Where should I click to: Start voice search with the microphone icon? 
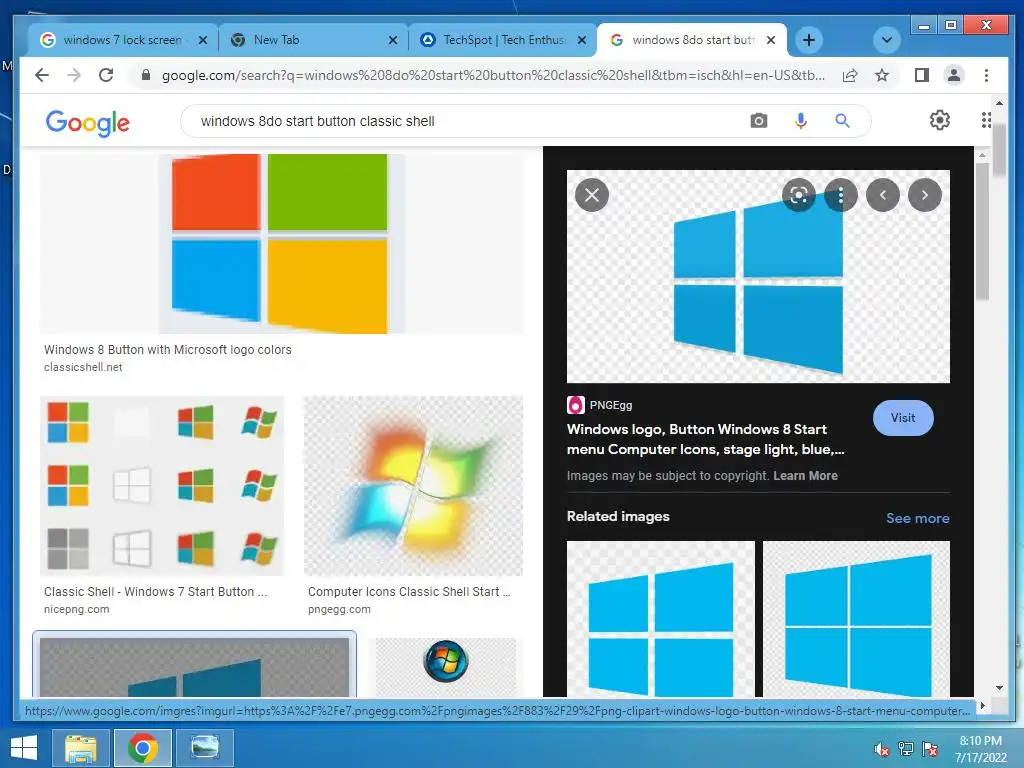point(801,121)
